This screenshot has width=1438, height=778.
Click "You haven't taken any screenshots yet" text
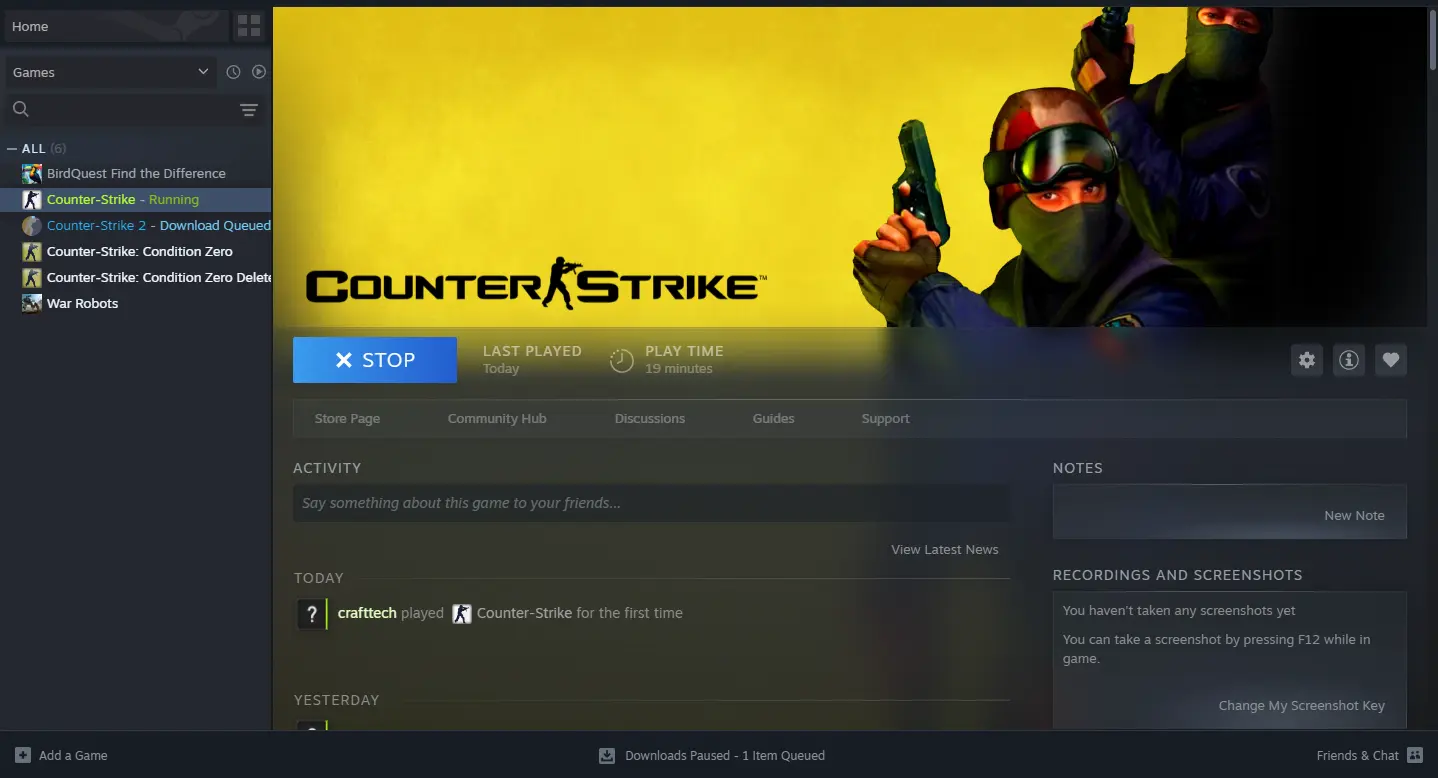pyautogui.click(x=1179, y=610)
